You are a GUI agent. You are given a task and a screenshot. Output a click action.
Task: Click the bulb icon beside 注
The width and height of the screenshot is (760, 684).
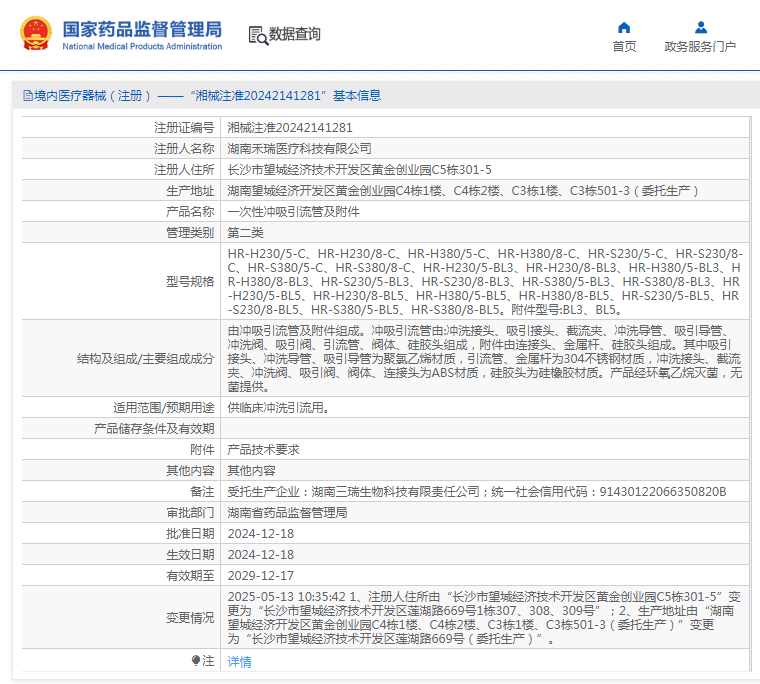[196, 660]
